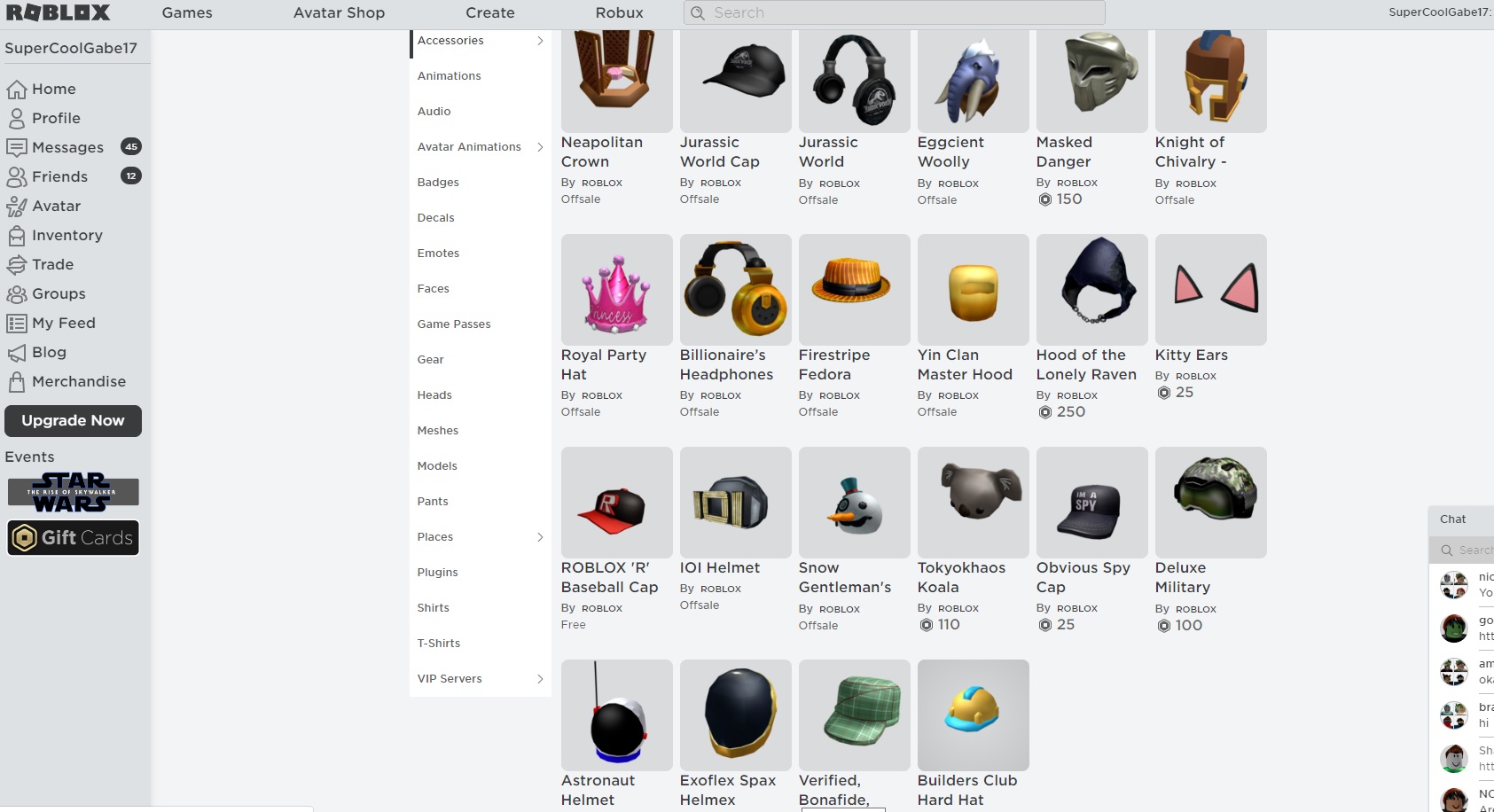Click Robux icon beside Tokyokhaos Koala price 110
The height and width of the screenshot is (812, 1494).
pyautogui.click(x=927, y=625)
